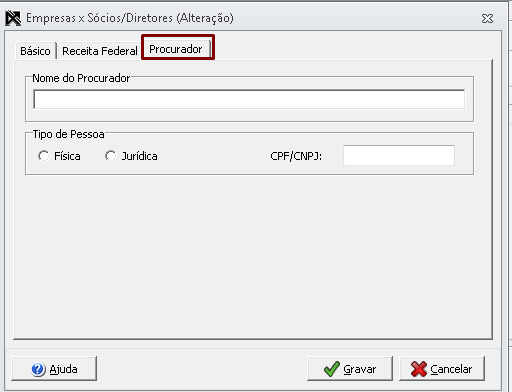
Task: Click the green checkmark icon on Gravar
Action: 332,369
